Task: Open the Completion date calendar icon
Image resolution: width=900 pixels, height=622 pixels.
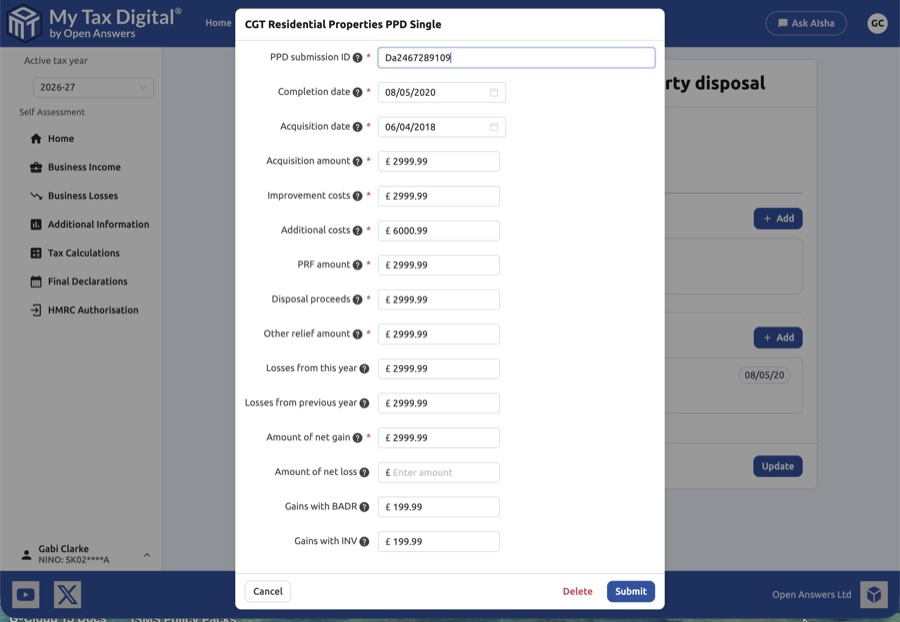Action: (x=494, y=93)
